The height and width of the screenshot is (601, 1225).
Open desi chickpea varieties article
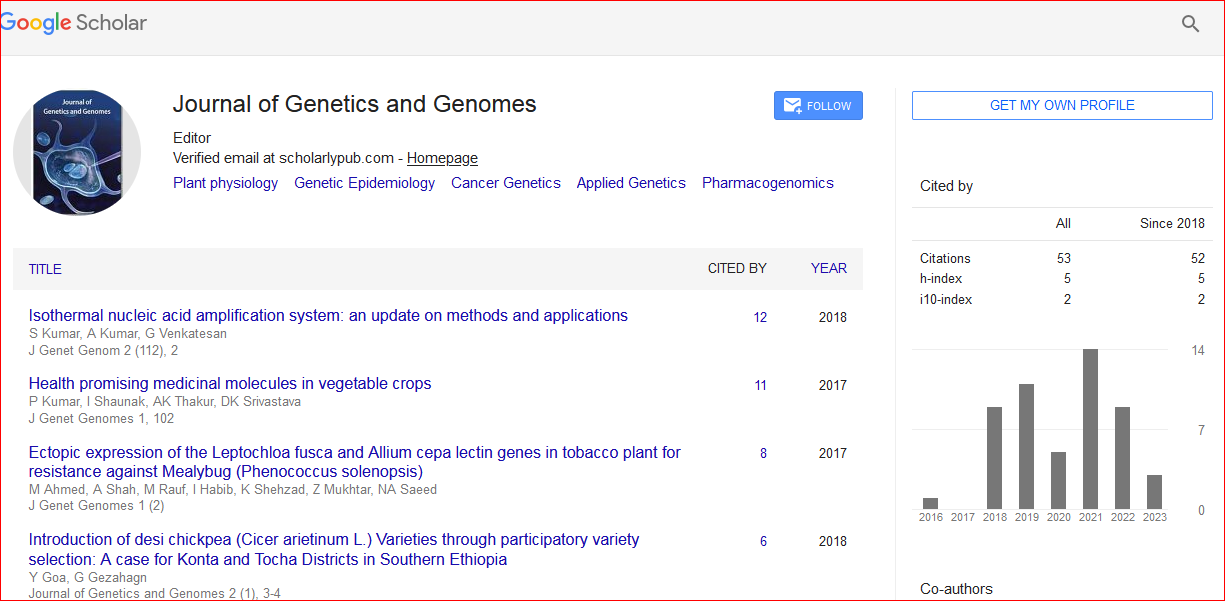(x=334, y=550)
